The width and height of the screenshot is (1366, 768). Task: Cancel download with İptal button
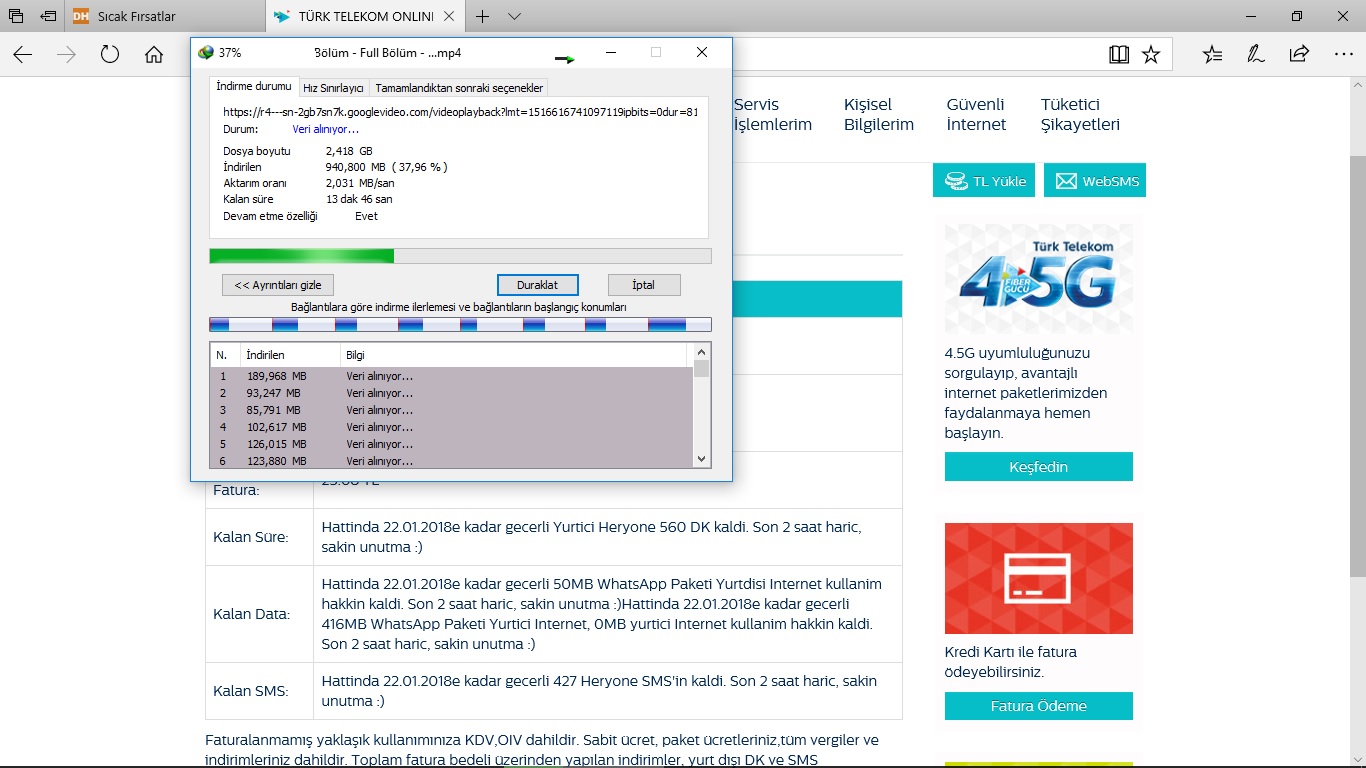644,285
